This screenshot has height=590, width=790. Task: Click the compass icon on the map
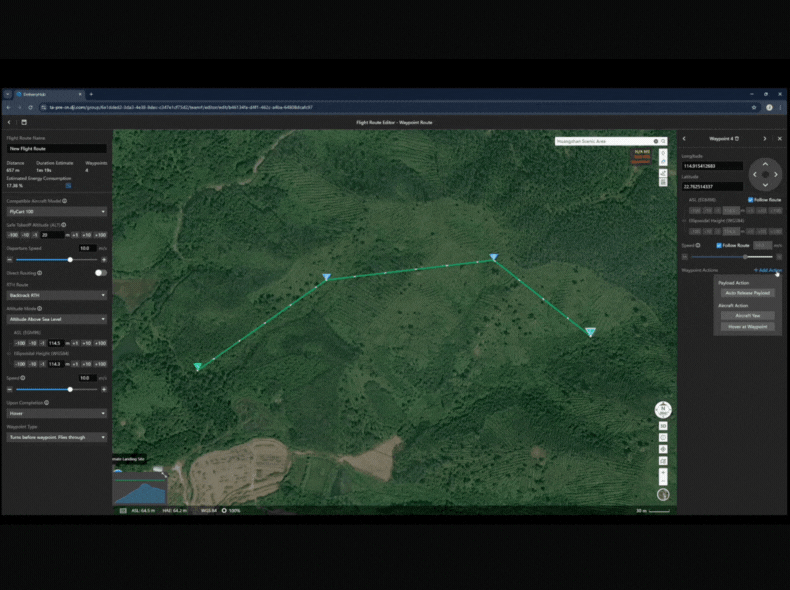coord(663,409)
